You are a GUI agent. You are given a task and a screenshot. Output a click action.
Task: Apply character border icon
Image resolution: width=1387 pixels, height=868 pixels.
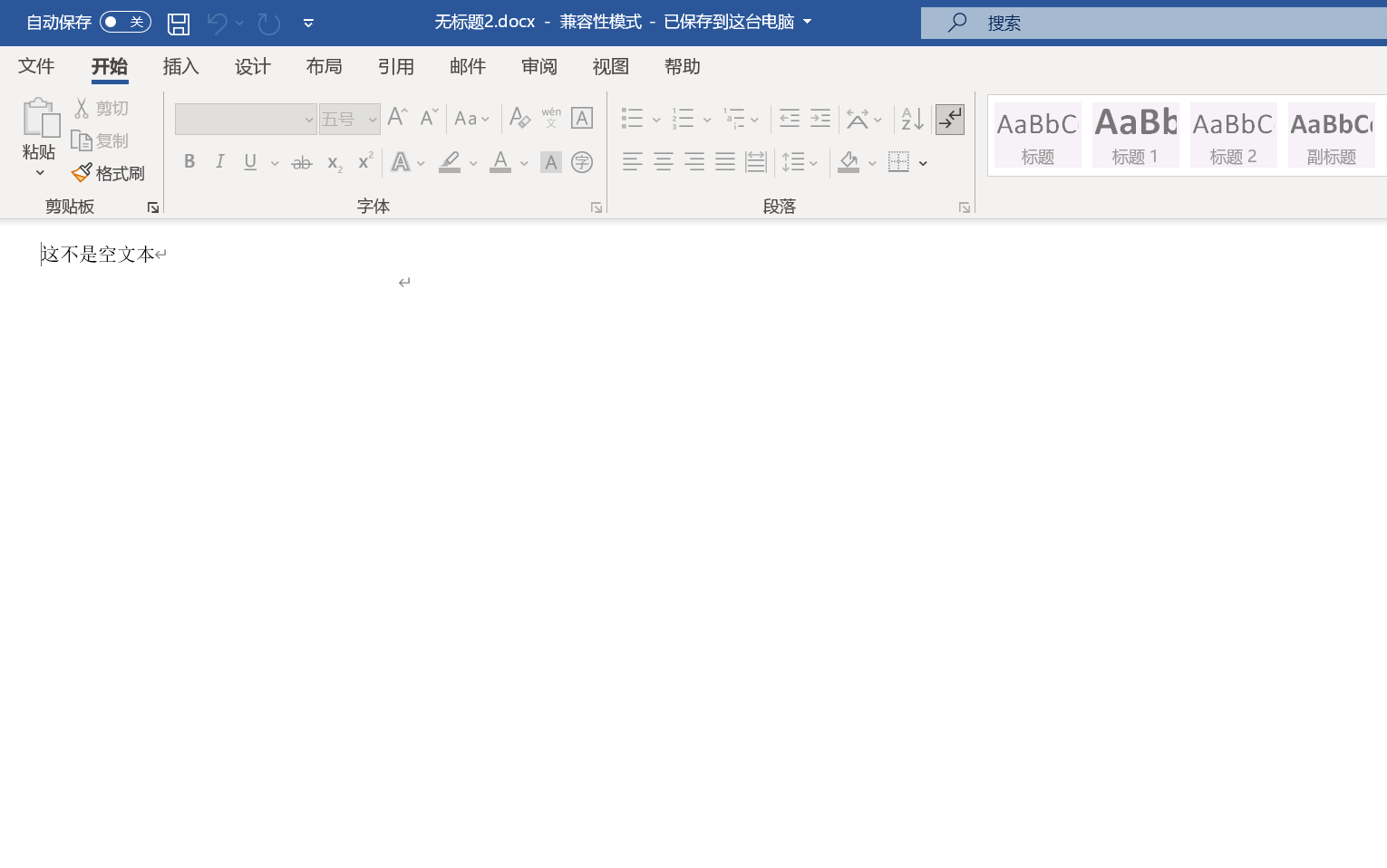[x=582, y=118]
